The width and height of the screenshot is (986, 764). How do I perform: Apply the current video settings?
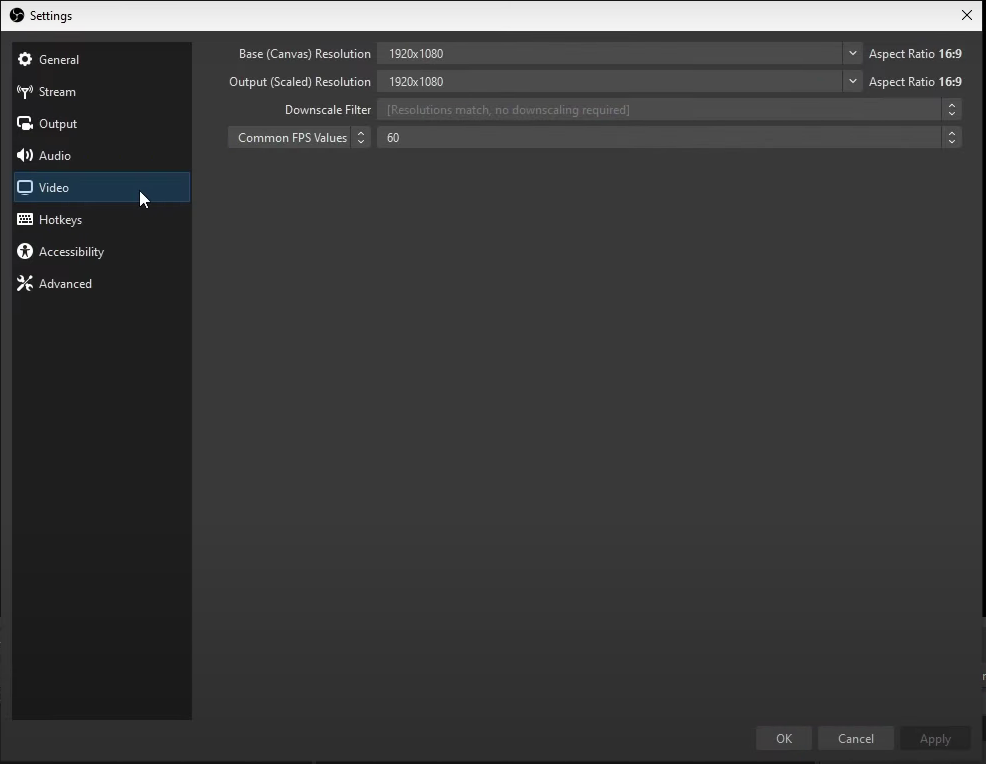[x=934, y=738]
